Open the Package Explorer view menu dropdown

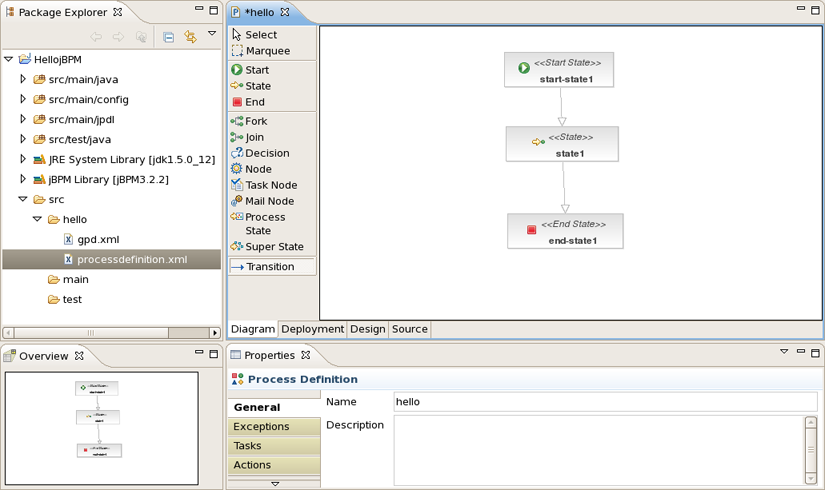coord(212,35)
